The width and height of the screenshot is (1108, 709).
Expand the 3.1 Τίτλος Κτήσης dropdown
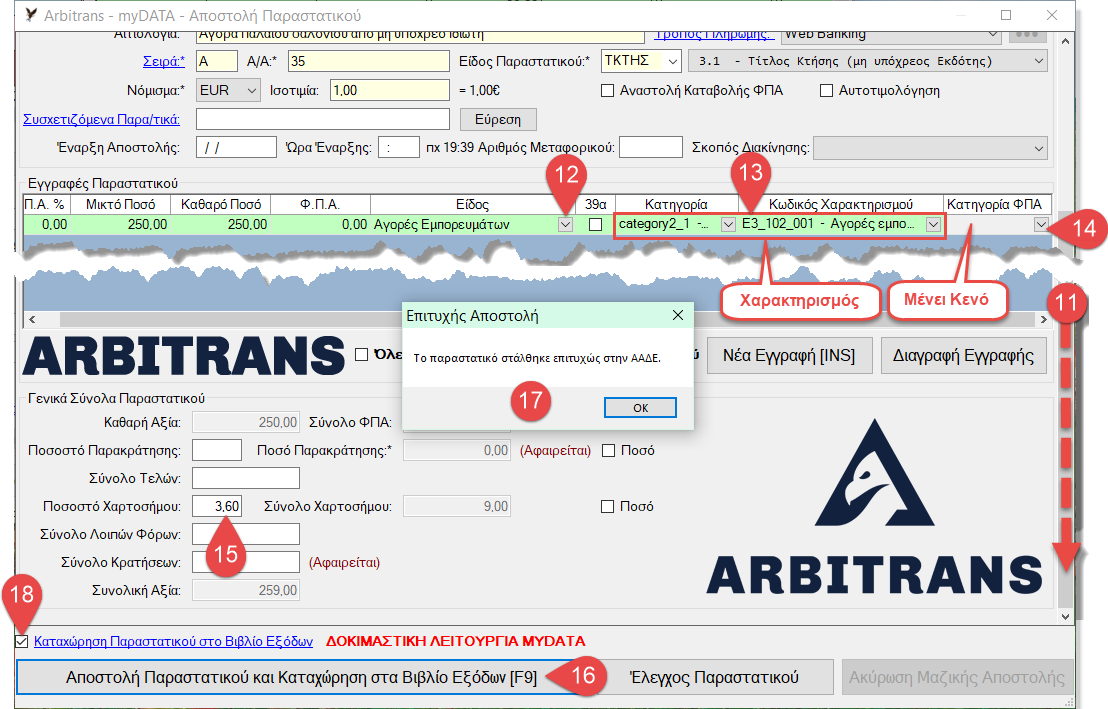1038,61
